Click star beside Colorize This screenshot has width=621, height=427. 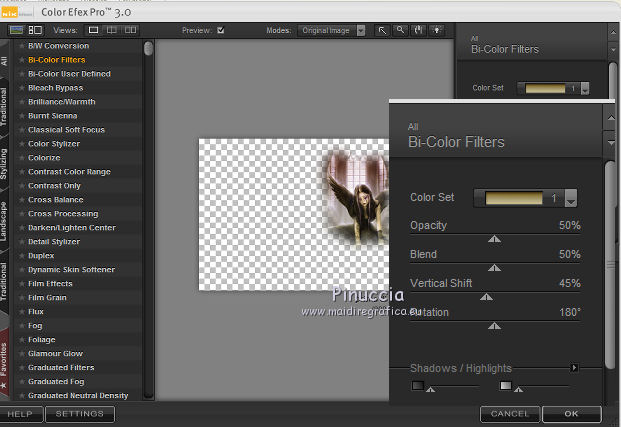click(x=22, y=158)
